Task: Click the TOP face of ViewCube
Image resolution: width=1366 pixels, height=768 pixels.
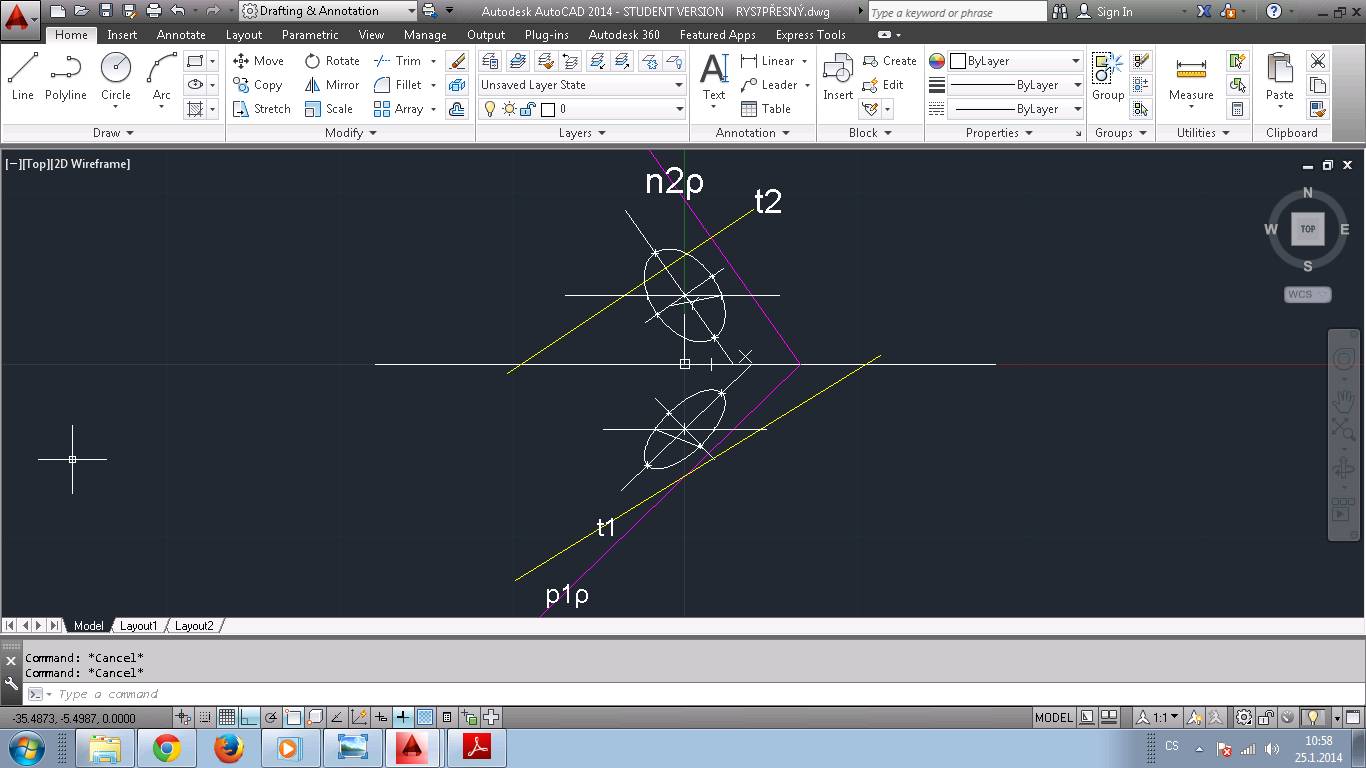Action: coord(1307,229)
